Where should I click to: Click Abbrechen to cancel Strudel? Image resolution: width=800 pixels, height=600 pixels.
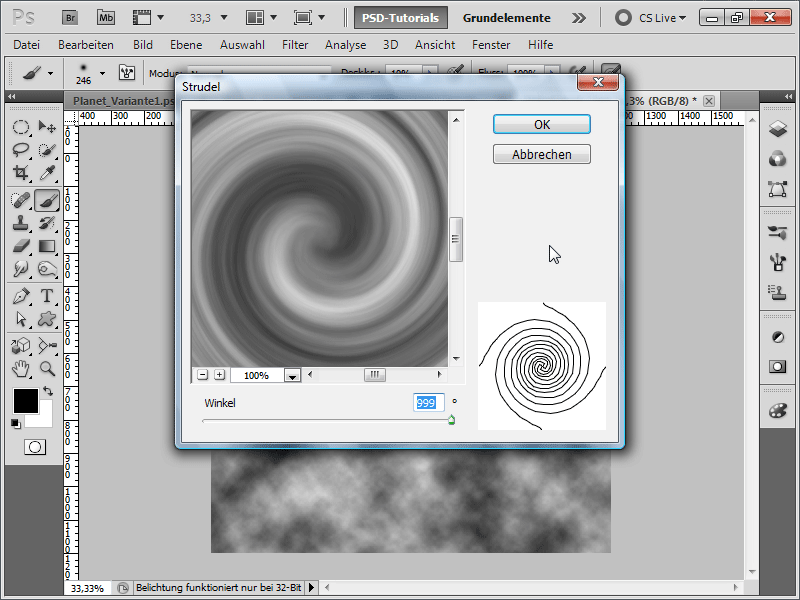pos(542,154)
